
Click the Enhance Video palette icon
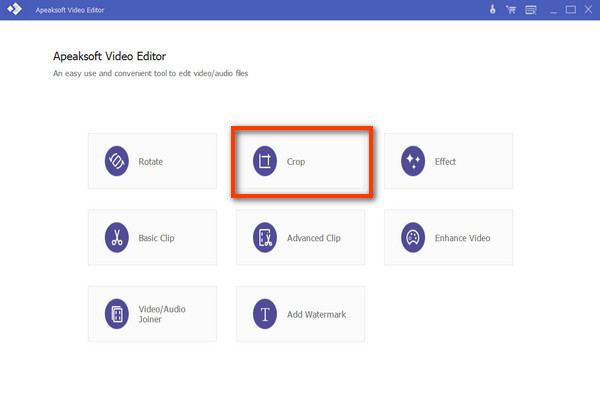point(413,238)
